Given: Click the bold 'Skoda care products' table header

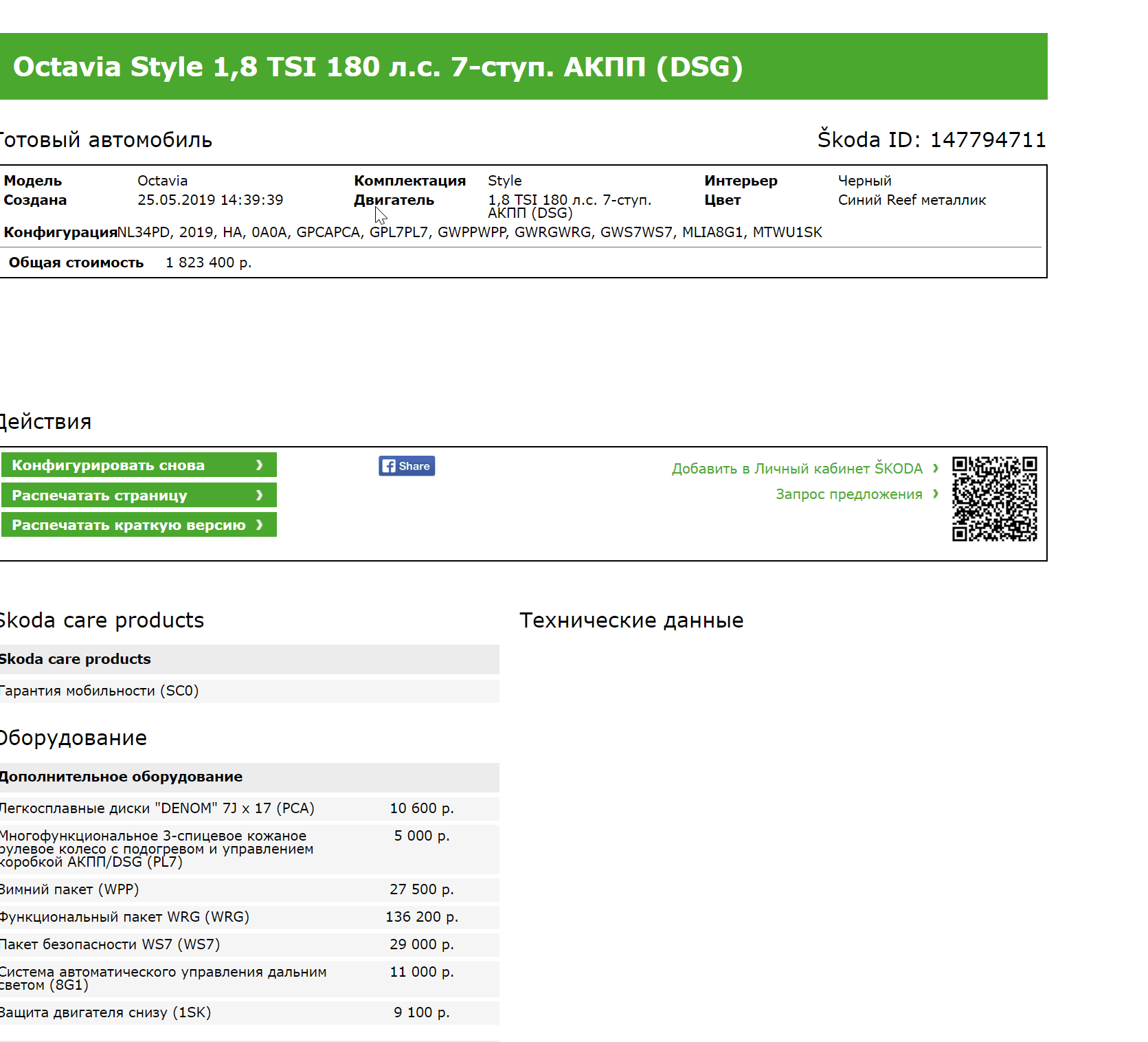Looking at the screenshot, I should (x=249, y=659).
